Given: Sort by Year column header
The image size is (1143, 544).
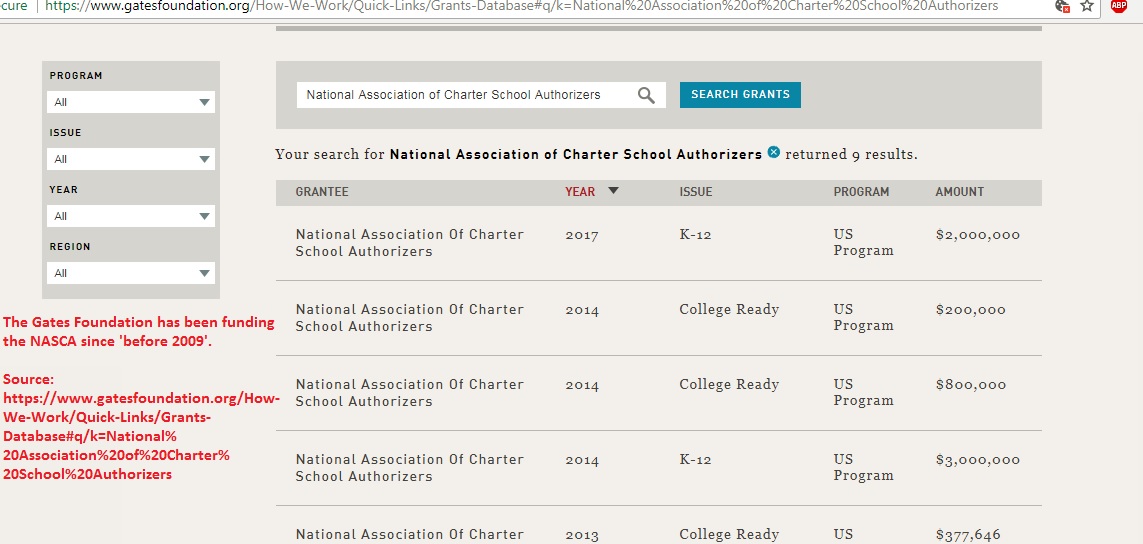Looking at the screenshot, I should click(580, 192).
